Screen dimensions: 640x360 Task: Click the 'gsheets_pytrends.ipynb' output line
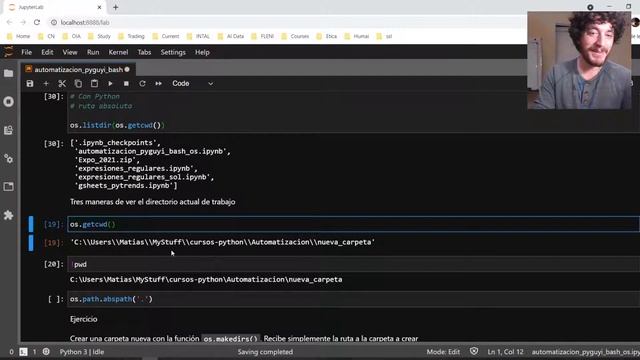click(x=125, y=186)
